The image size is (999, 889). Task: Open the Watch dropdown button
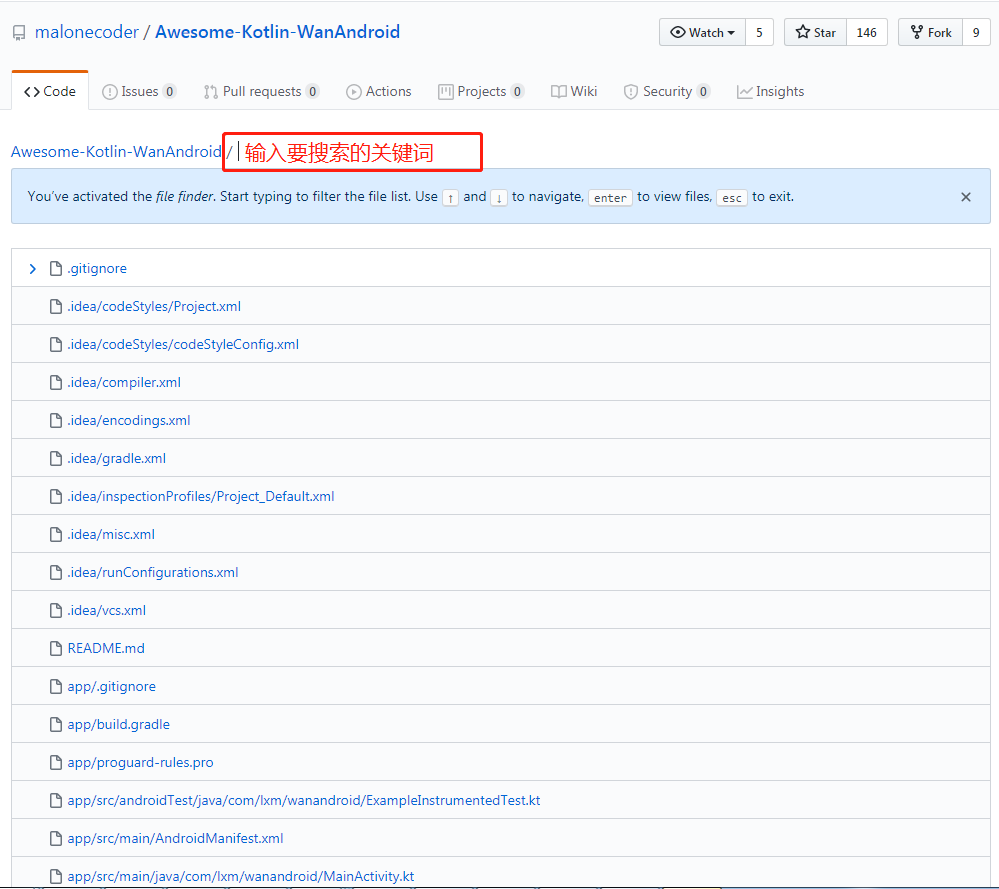tap(702, 33)
